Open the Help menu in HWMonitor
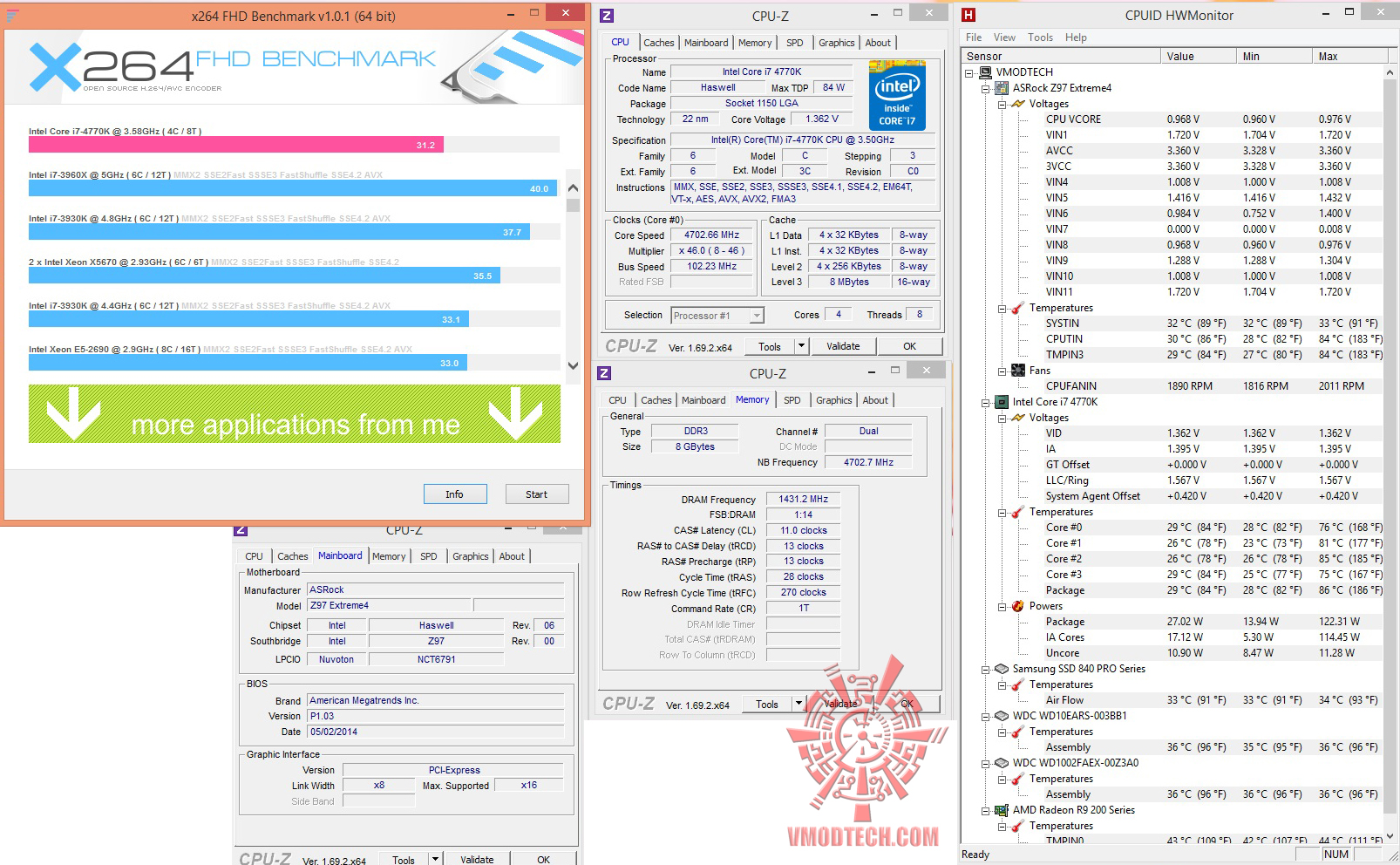The width and height of the screenshot is (1400, 865). [1076, 37]
